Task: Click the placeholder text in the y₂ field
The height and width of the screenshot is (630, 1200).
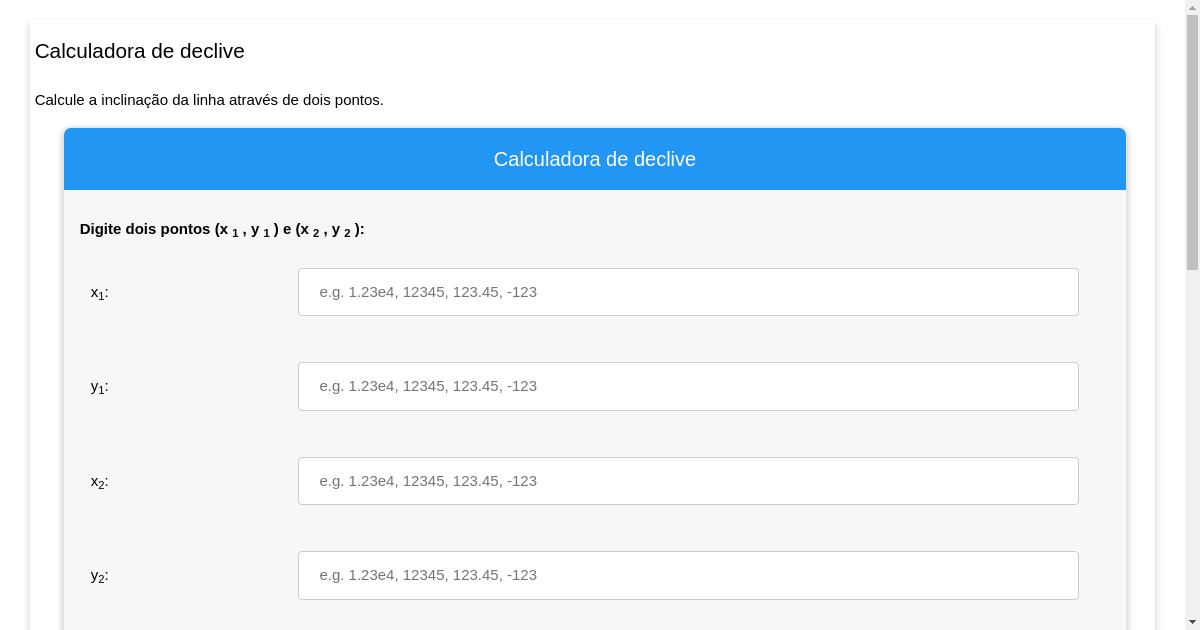Action: pos(429,575)
